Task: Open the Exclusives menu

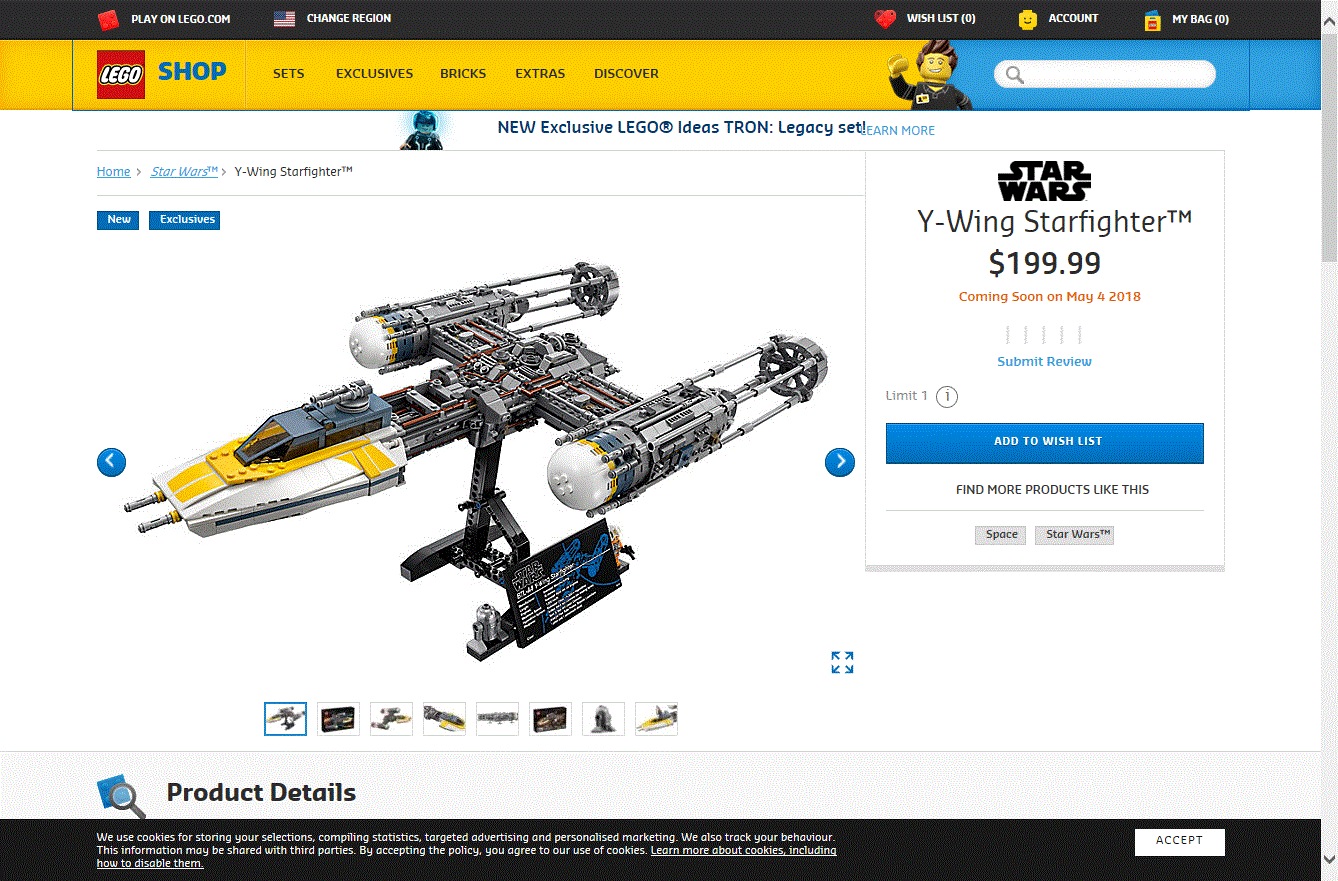Action: 374,74
